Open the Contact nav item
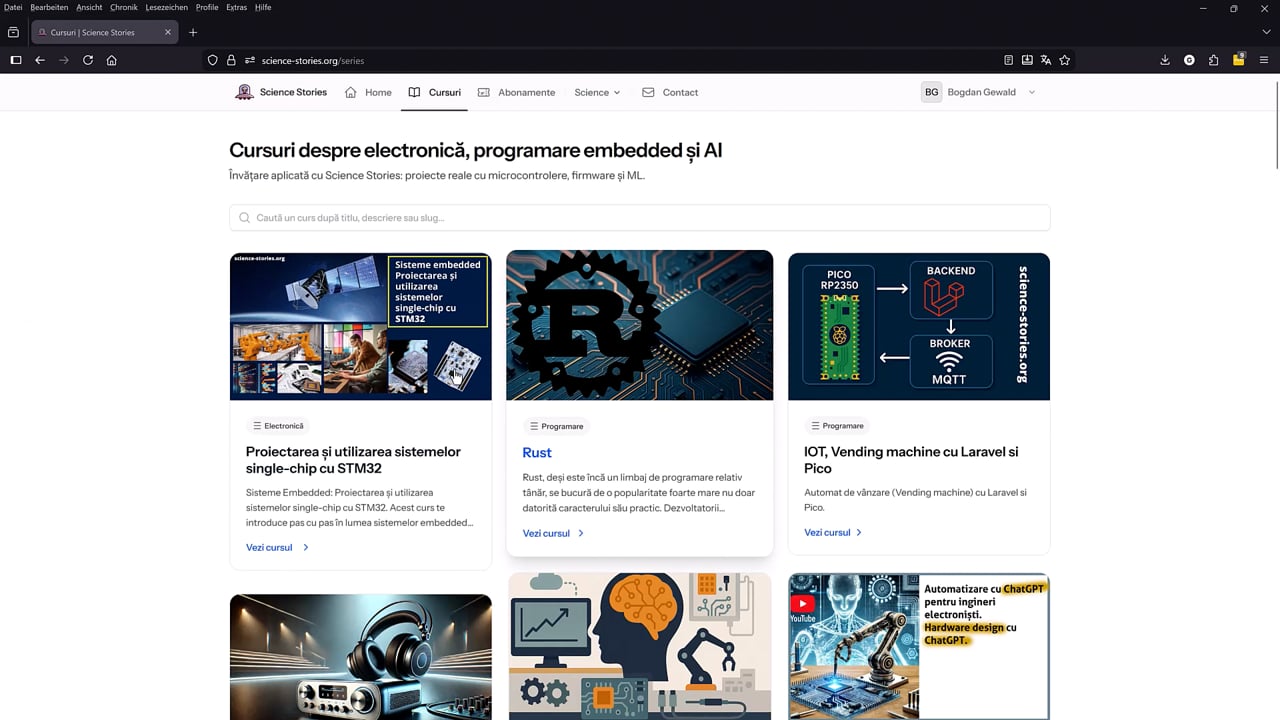The width and height of the screenshot is (1280, 720). pyautogui.click(x=670, y=92)
